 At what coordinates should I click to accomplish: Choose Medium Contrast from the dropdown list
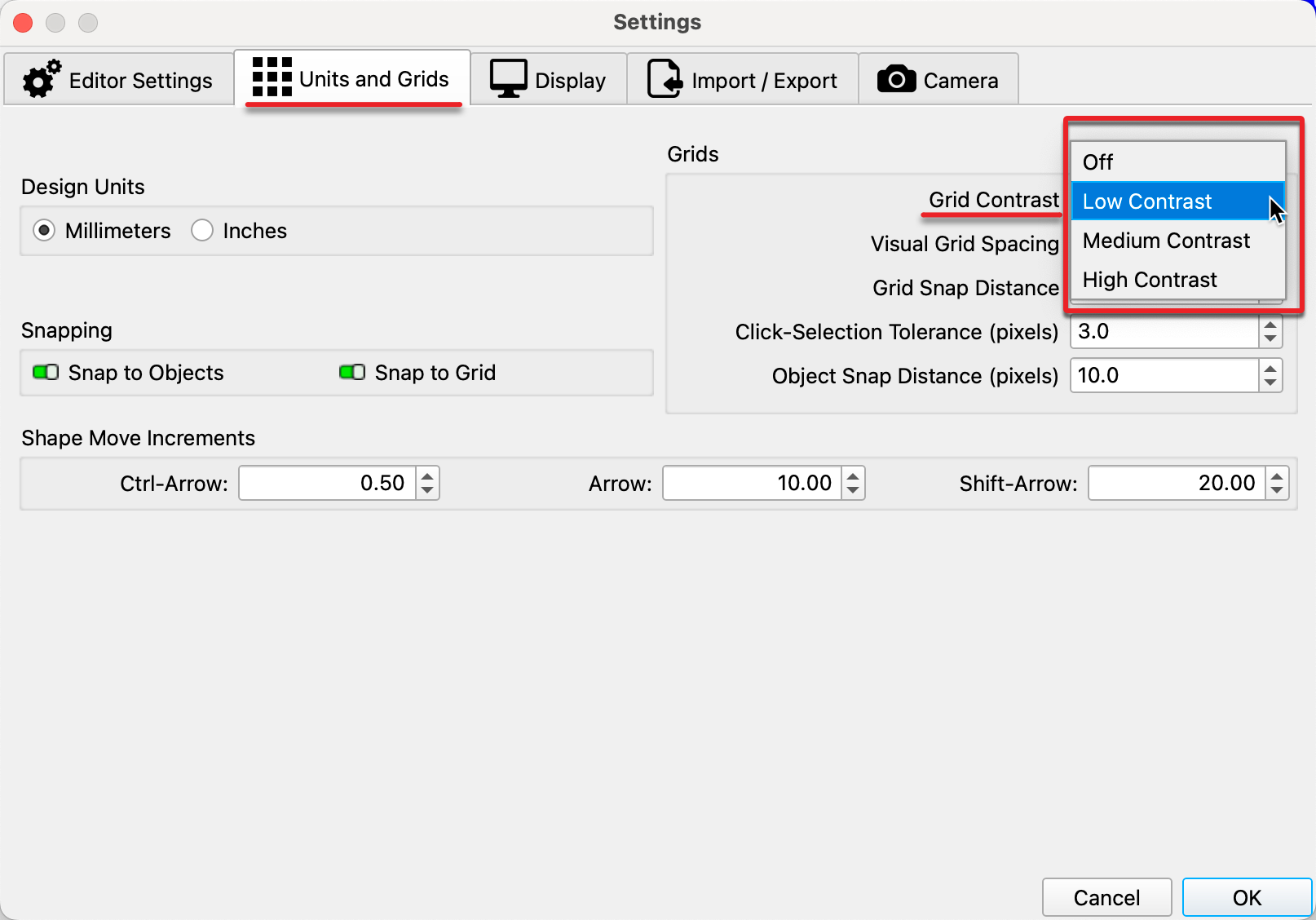(x=1178, y=241)
